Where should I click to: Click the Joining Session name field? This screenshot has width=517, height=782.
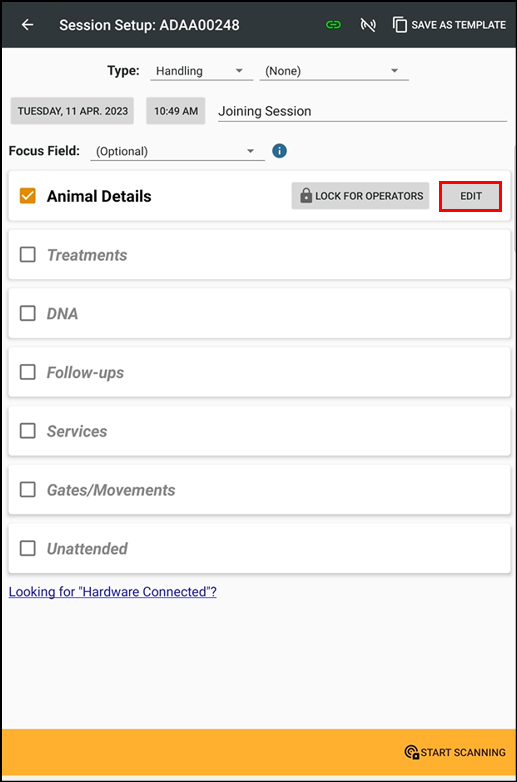tap(362, 111)
